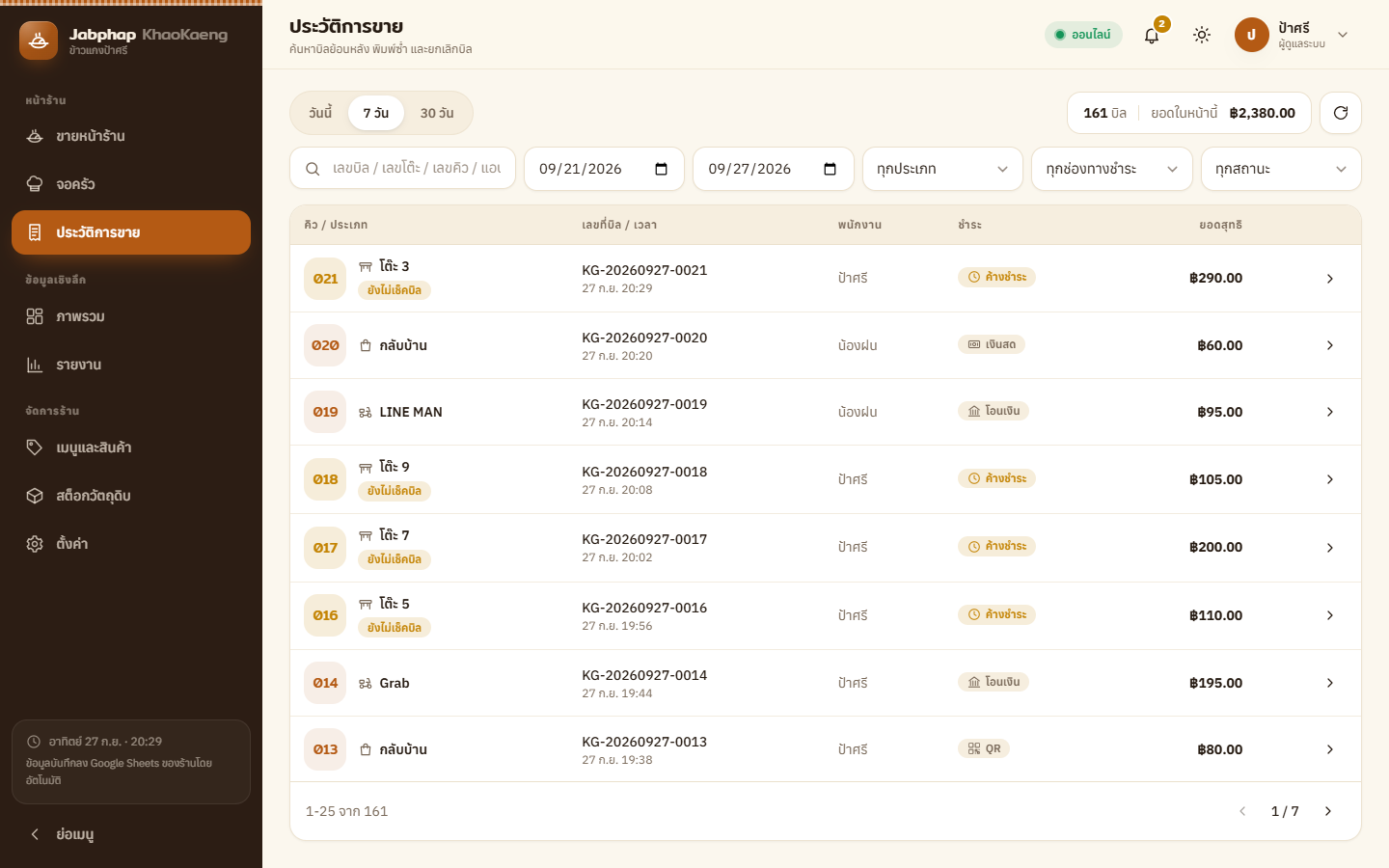Click ยังไม่เช็คบิล tag on โต๊ะ 7
Image resolution: width=1389 pixels, height=868 pixels.
[x=394, y=559]
